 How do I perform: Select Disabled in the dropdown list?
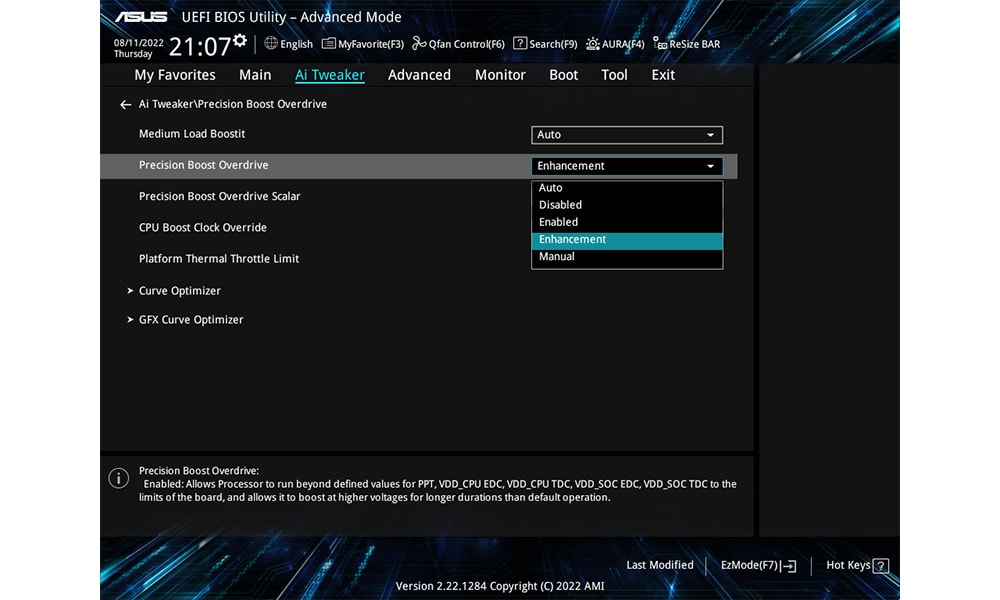627,205
